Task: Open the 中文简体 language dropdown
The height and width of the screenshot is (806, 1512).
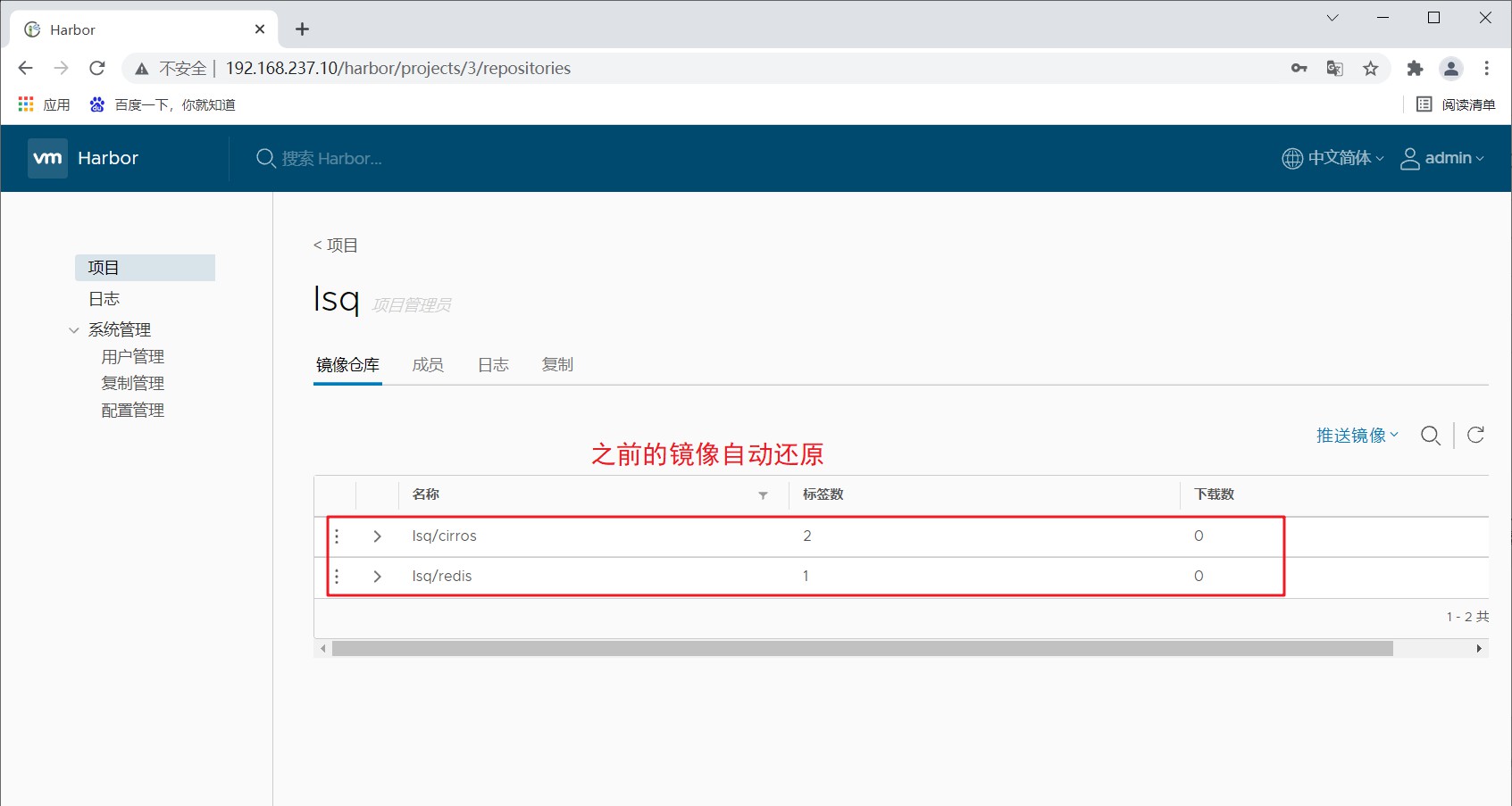Action: pos(1332,159)
